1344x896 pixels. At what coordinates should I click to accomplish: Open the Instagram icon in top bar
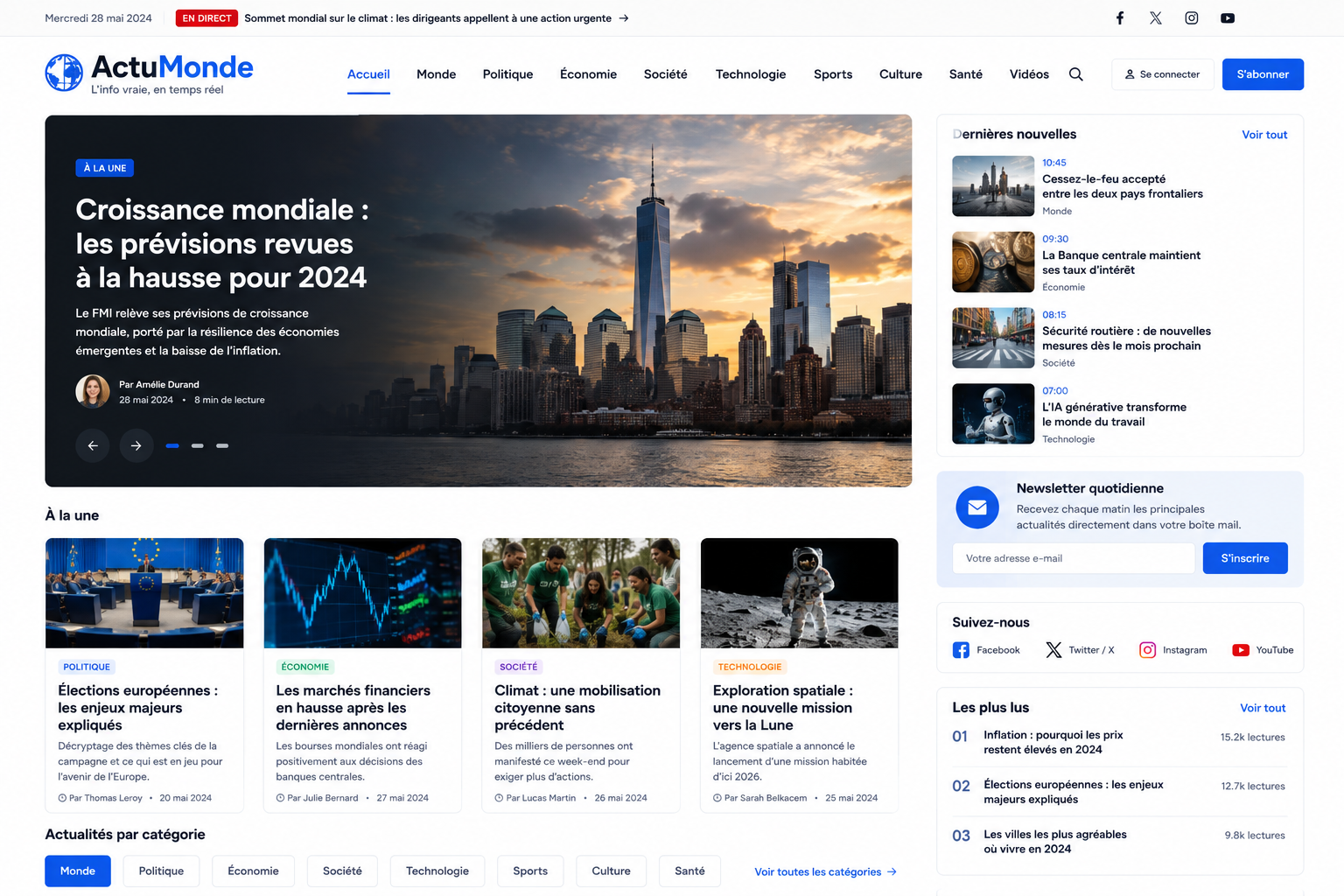[1192, 18]
